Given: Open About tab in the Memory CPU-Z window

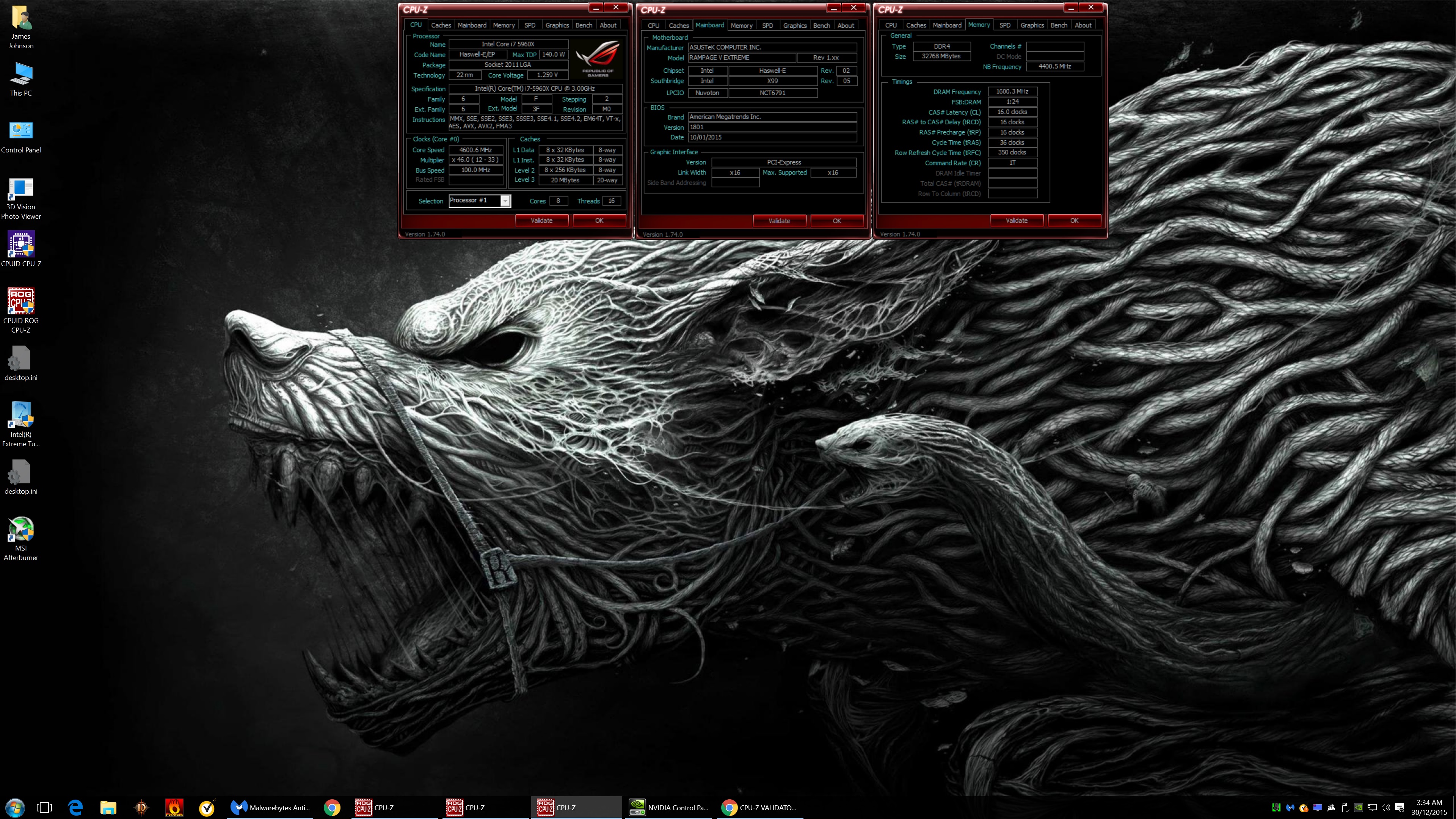Looking at the screenshot, I should click(x=1083, y=25).
